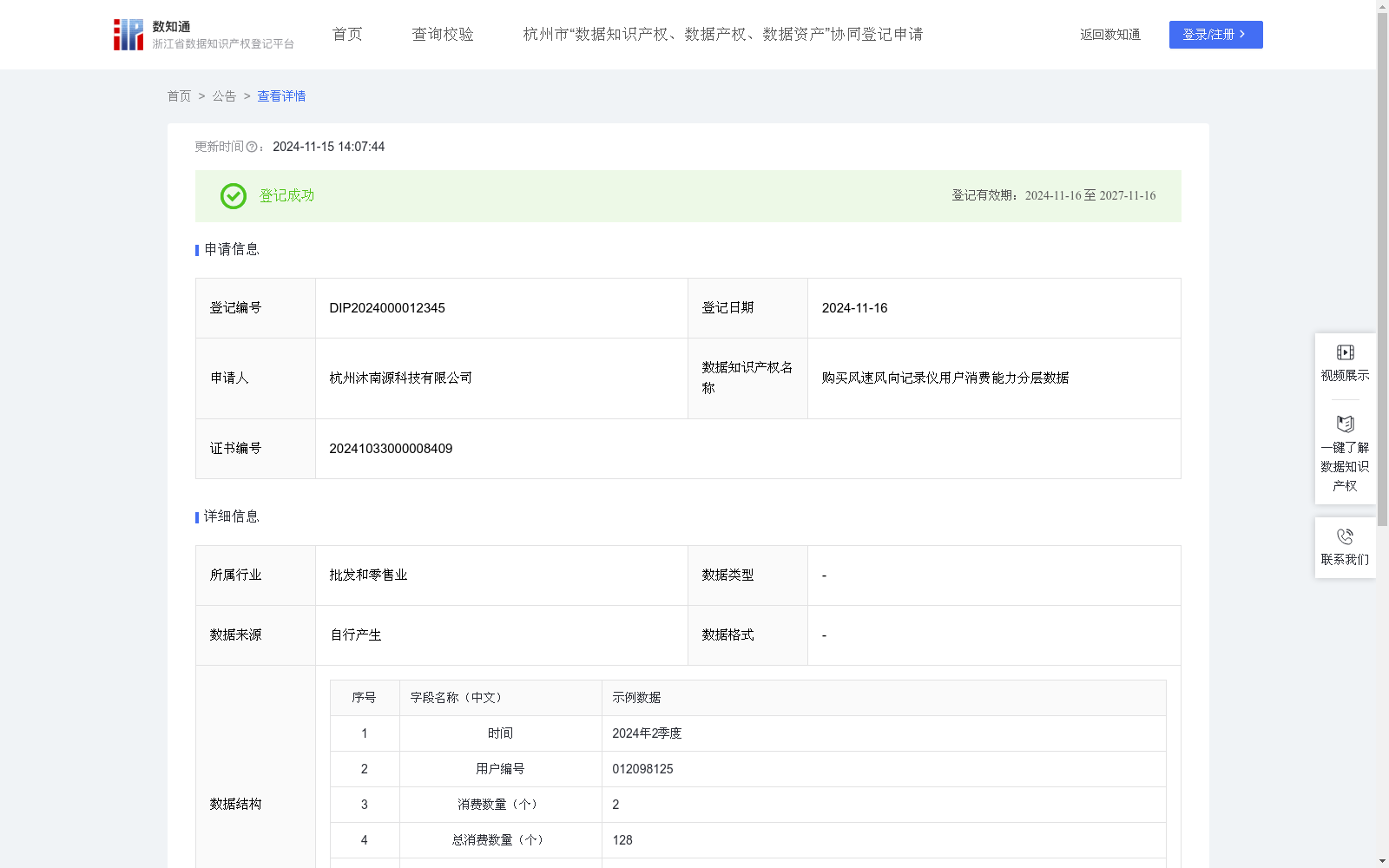Viewport: 1389px width, 868px height.
Task: Click the 申请信息 section heading
Action: [231, 250]
